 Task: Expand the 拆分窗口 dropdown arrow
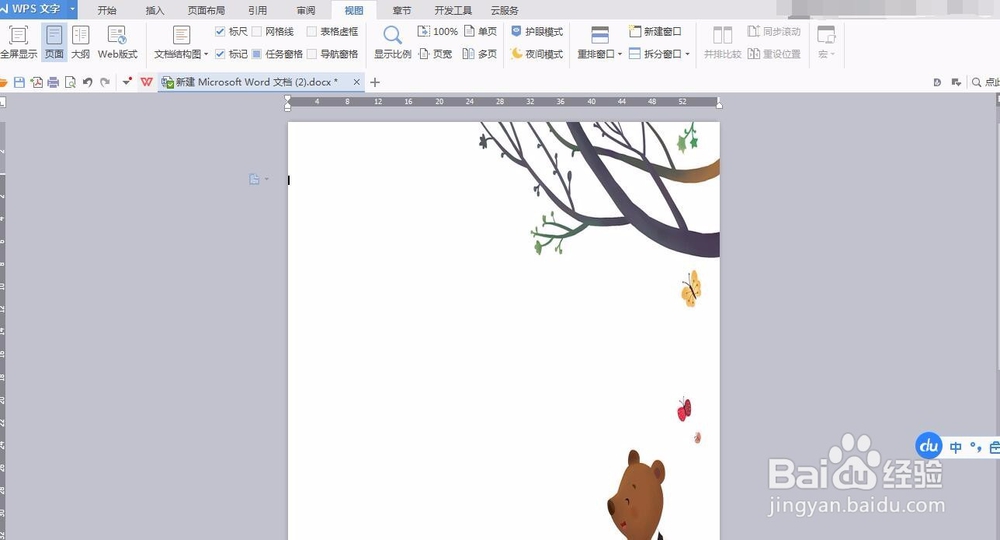click(688, 55)
